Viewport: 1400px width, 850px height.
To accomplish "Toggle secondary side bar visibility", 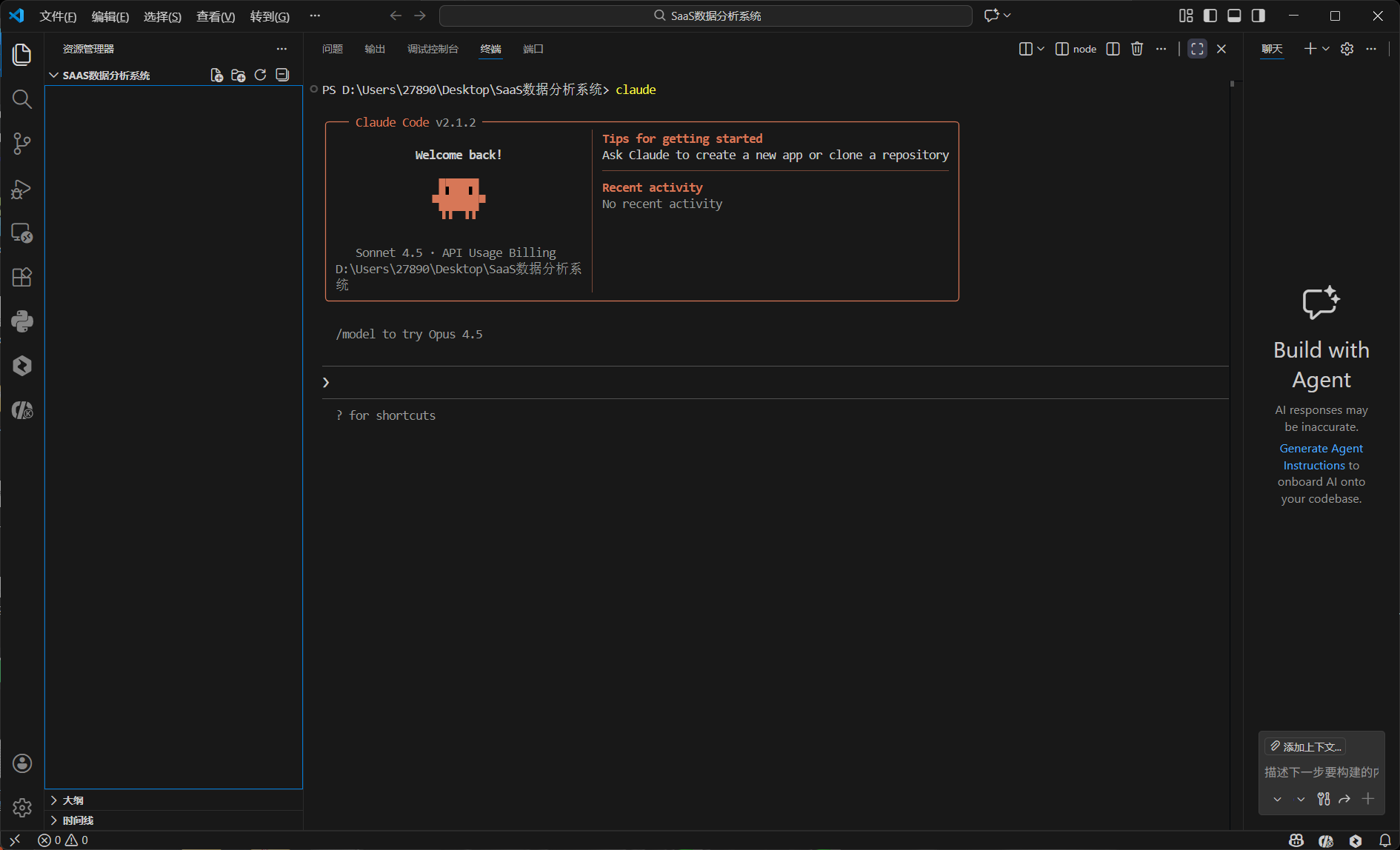I will (x=1259, y=16).
